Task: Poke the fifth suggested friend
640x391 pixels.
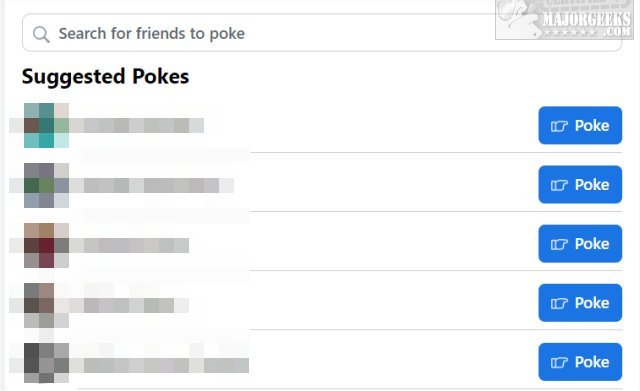Action: tap(580, 362)
